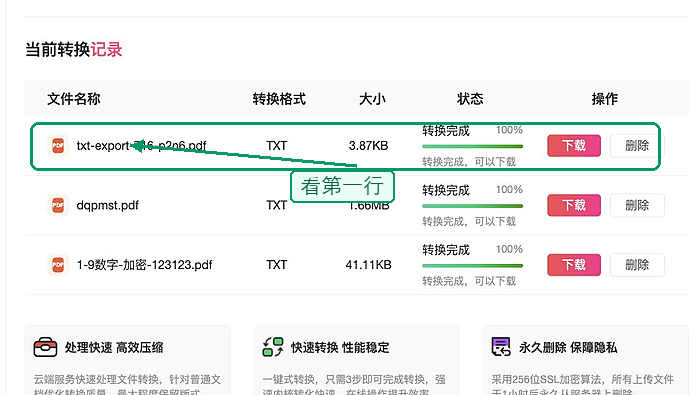Screen dimensions: 700x395
Task: Click the 转换格式 column header
Action: pyautogui.click(x=279, y=99)
